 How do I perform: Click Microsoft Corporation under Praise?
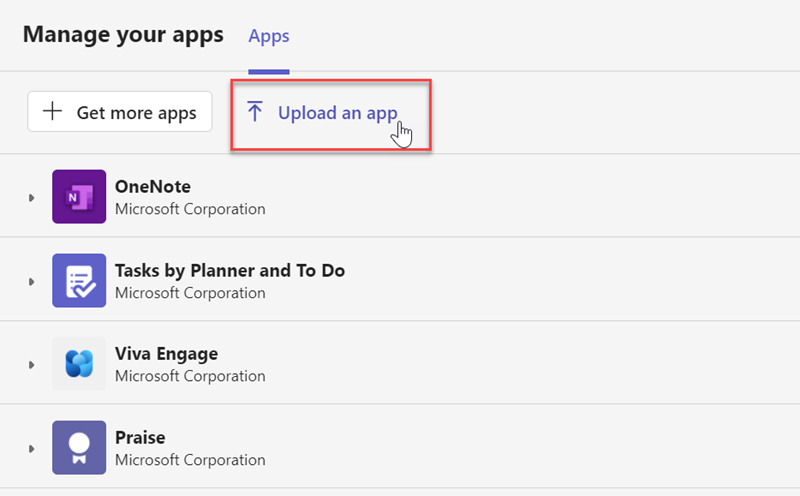(190, 460)
